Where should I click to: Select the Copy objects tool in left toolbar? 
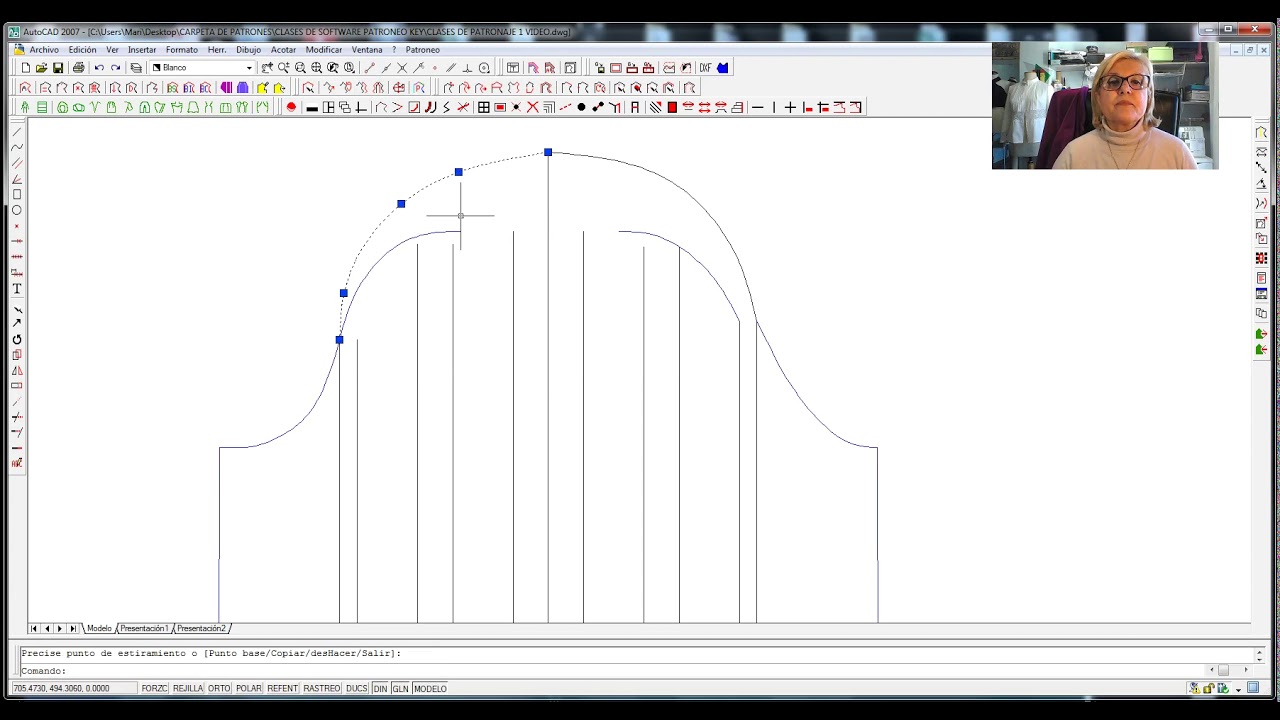tap(17, 355)
